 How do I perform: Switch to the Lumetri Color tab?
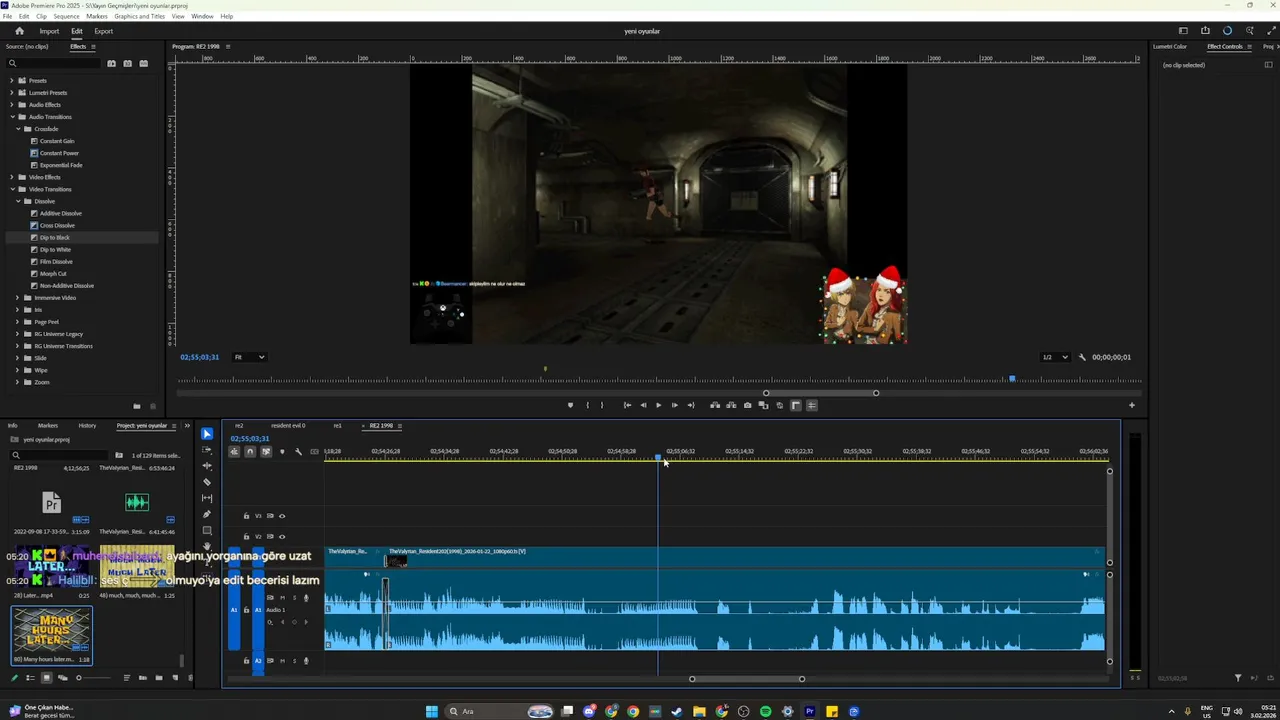1170,47
